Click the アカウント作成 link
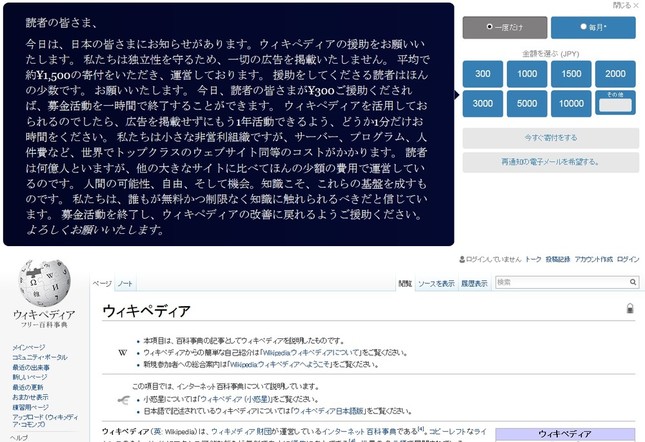Image resolution: width=645 pixels, height=442 pixels. point(593,259)
